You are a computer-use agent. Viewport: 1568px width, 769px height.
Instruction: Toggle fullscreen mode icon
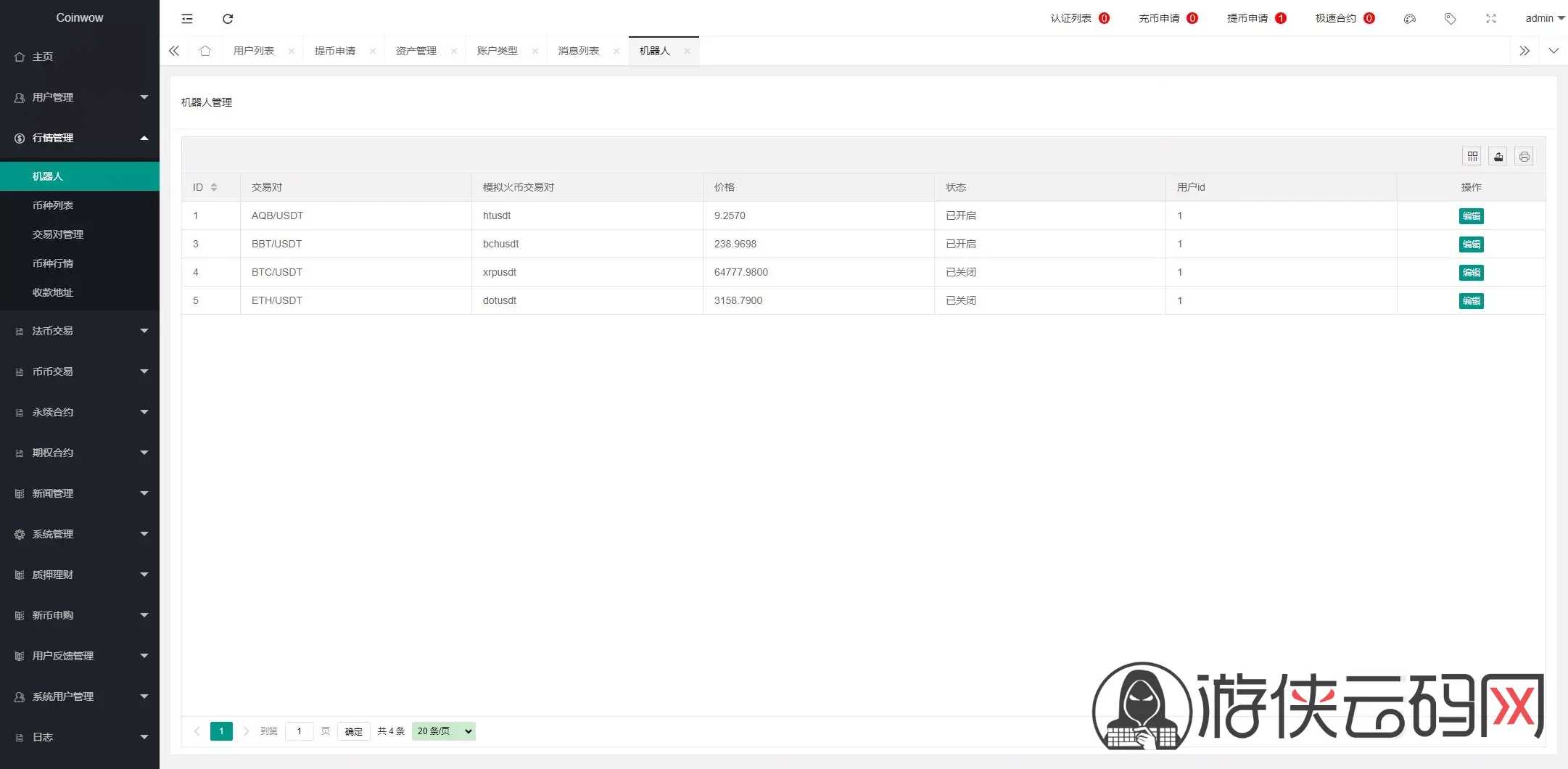pos(1491,19)
